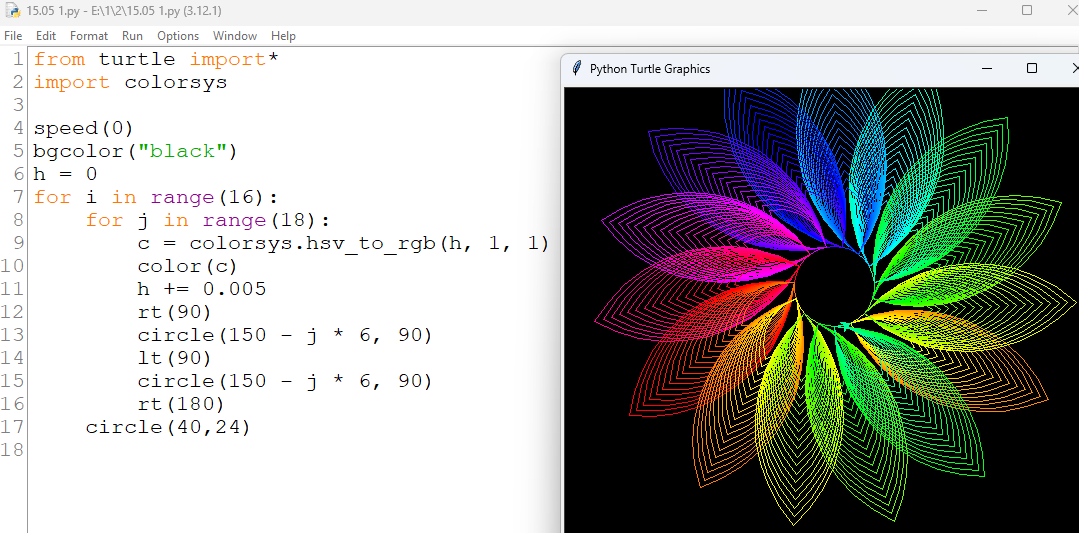Click the 'h = 0' line

pyautogui.click(x=65, y=174)
